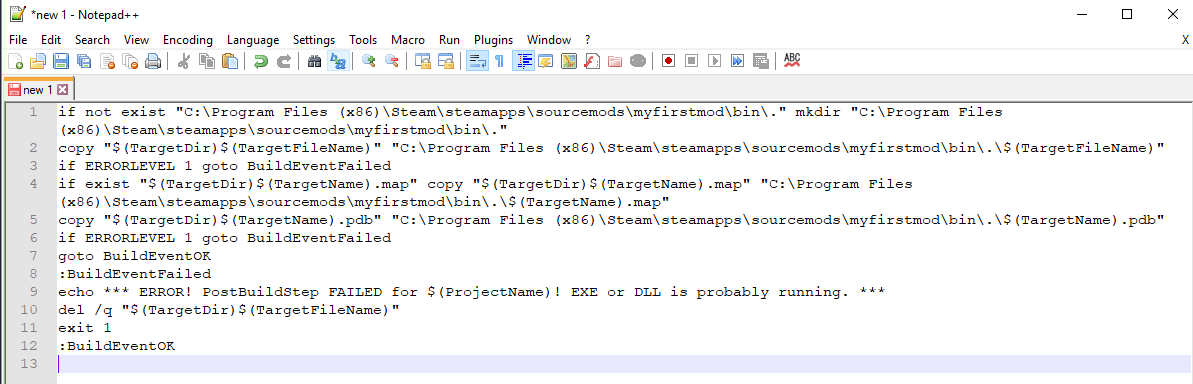Open the Encoding menu

pos(188,40)
